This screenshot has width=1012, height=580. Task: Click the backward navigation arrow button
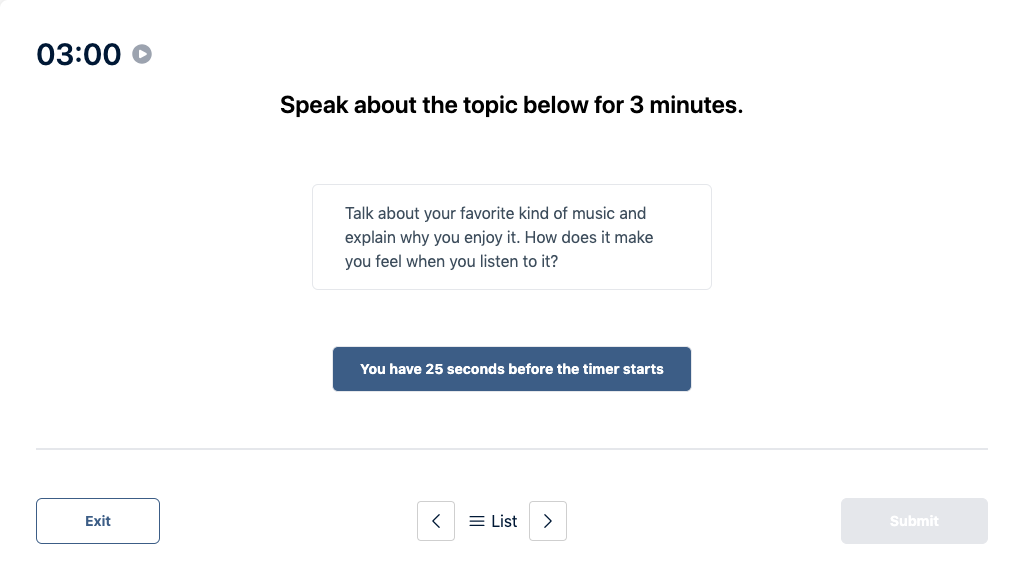435,521
